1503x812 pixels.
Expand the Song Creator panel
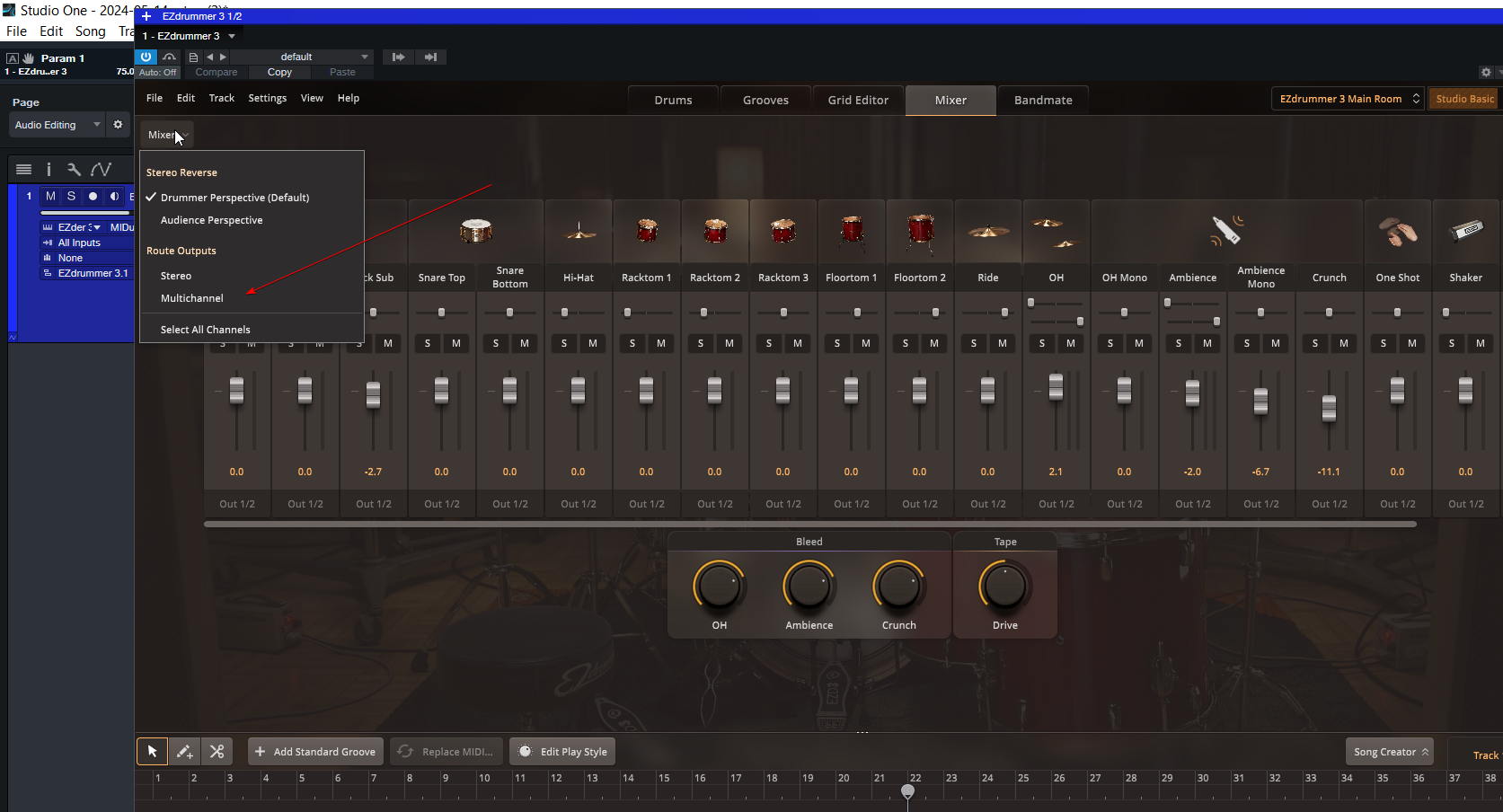[1390, 752]
